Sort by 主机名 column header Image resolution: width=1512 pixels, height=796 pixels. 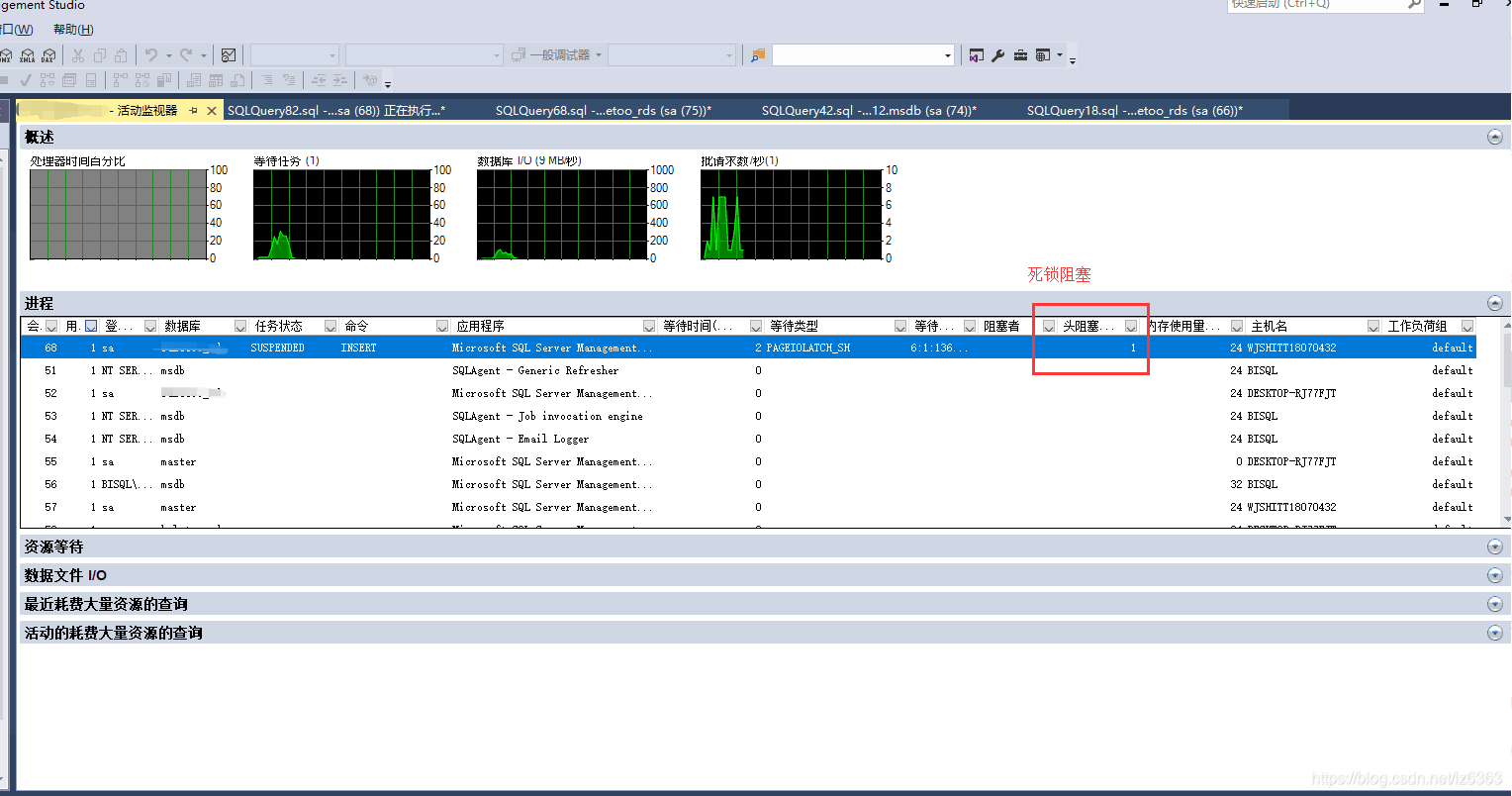(x=1269, y=326)
